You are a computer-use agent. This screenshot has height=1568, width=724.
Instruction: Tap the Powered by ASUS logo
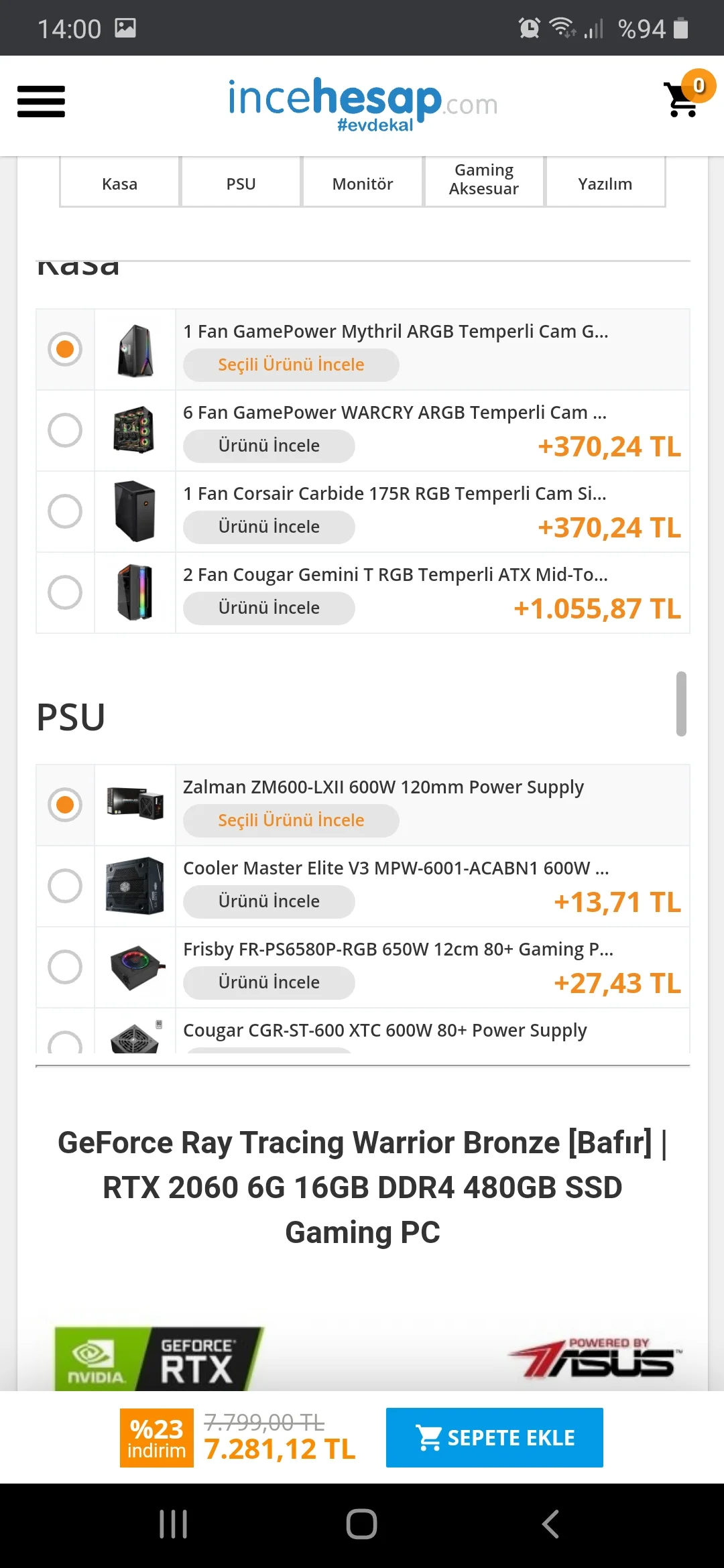click(x=595, y=1358)
